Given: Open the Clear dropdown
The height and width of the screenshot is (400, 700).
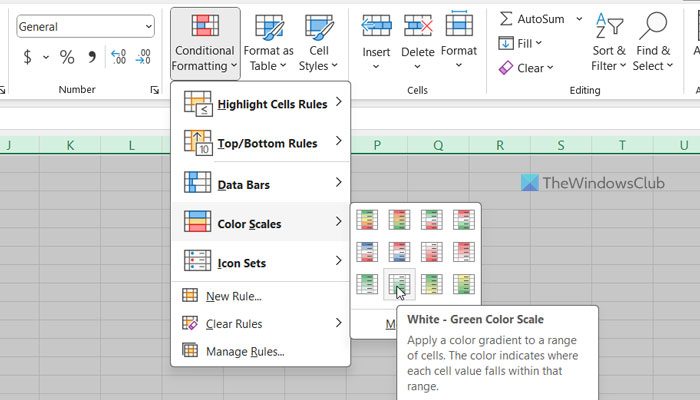Looking at the screenshot, I should click(x=551, y=68).
